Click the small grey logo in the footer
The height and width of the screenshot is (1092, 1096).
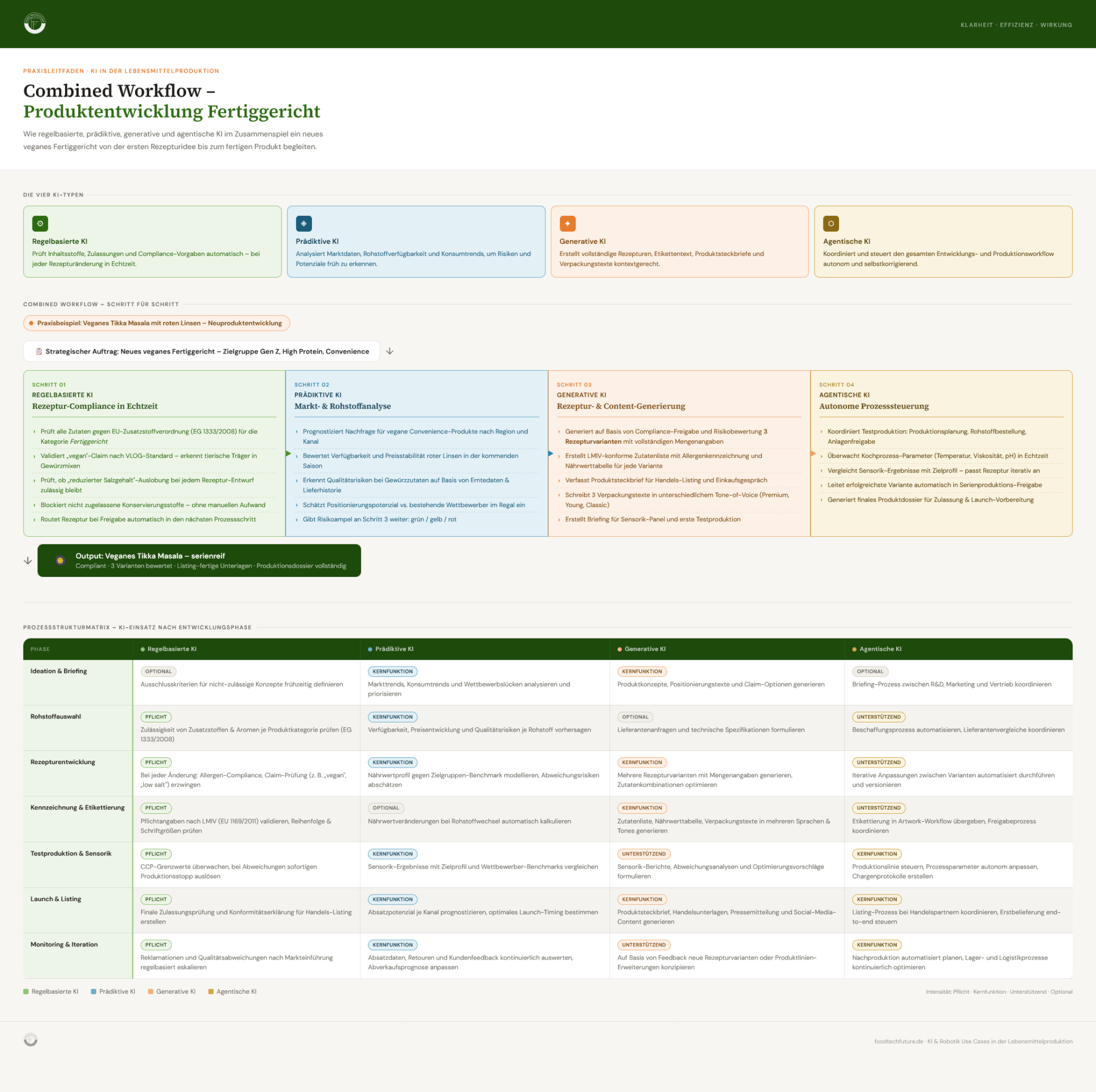click(31, 1039)
